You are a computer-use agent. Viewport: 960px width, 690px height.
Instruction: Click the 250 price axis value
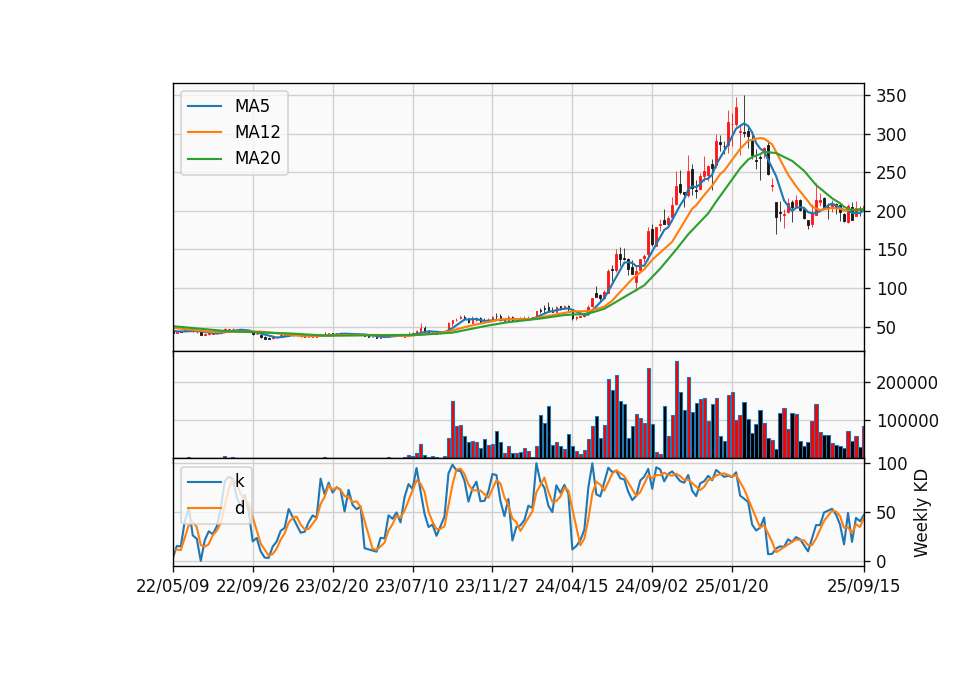coord(891,173)
